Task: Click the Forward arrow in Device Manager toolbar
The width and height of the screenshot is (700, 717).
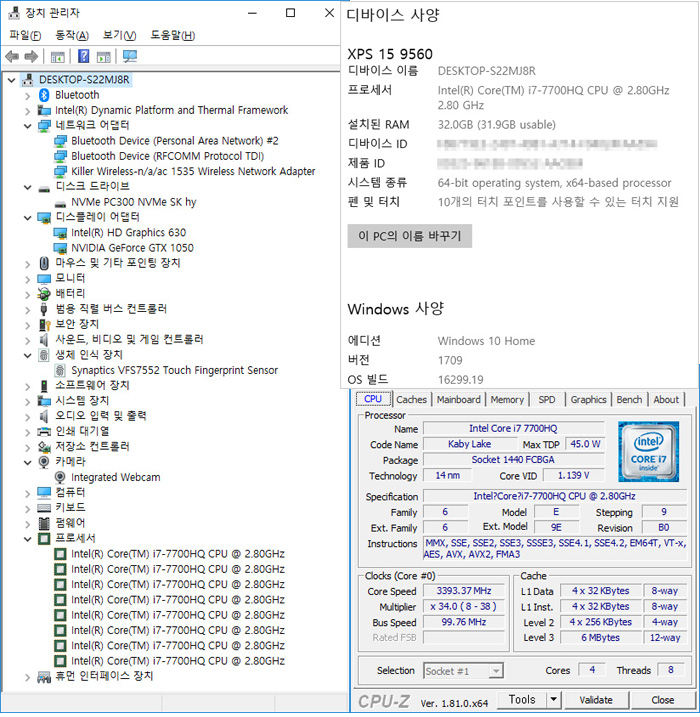Action: point(31,57)
